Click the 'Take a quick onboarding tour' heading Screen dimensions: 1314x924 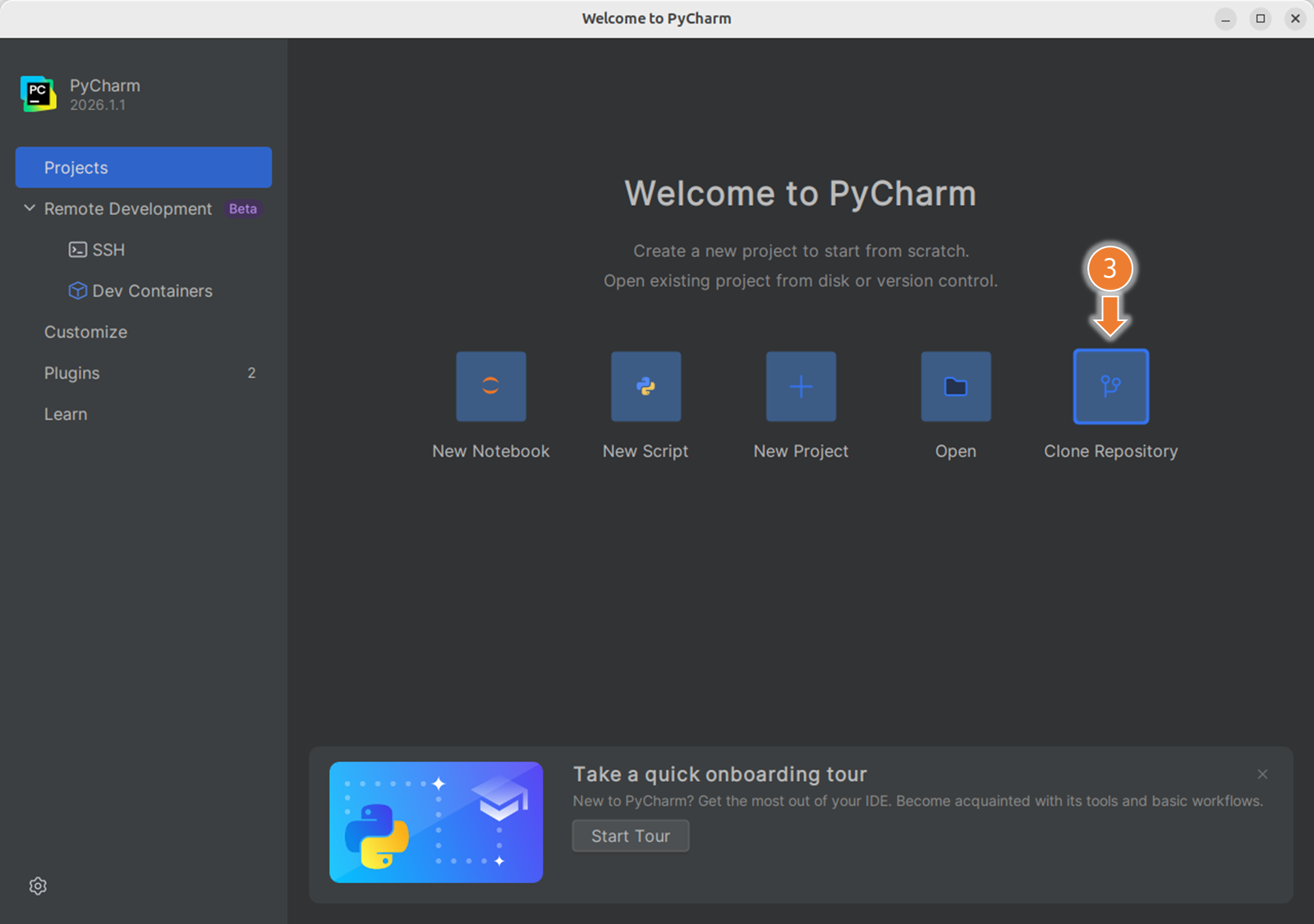point(720,775)
